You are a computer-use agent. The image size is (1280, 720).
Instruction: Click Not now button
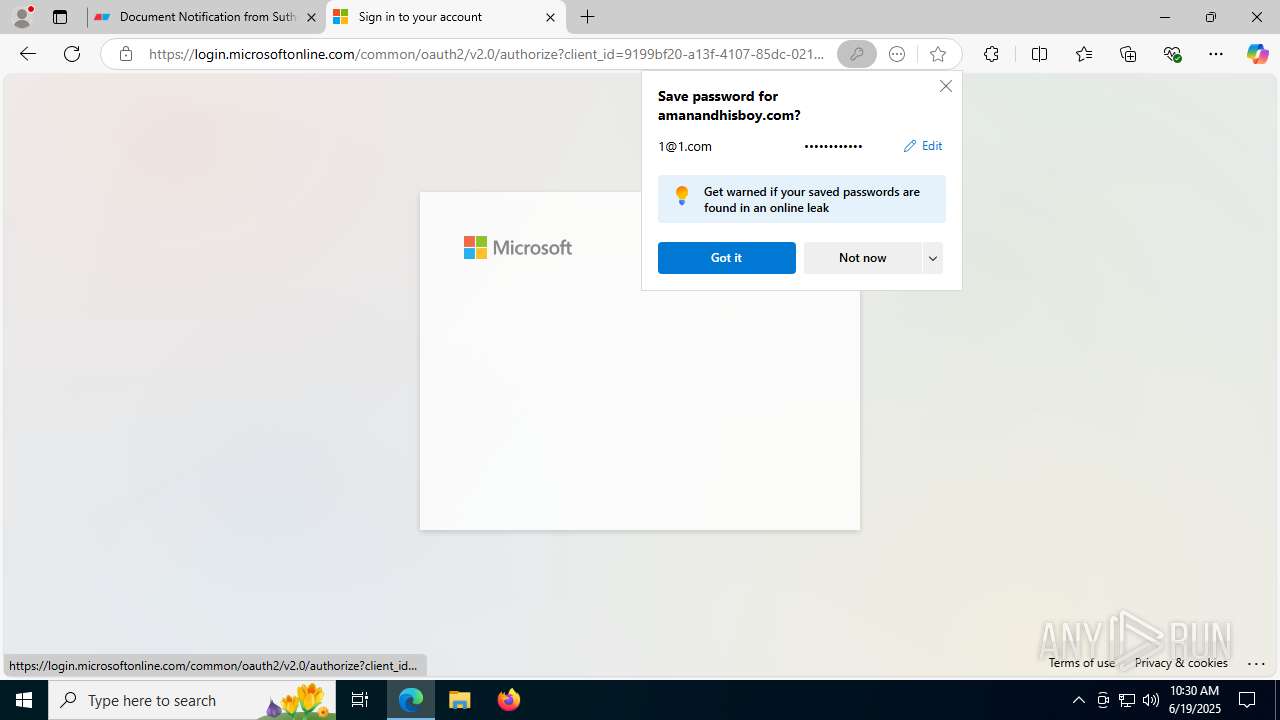[x=862, y=258]
